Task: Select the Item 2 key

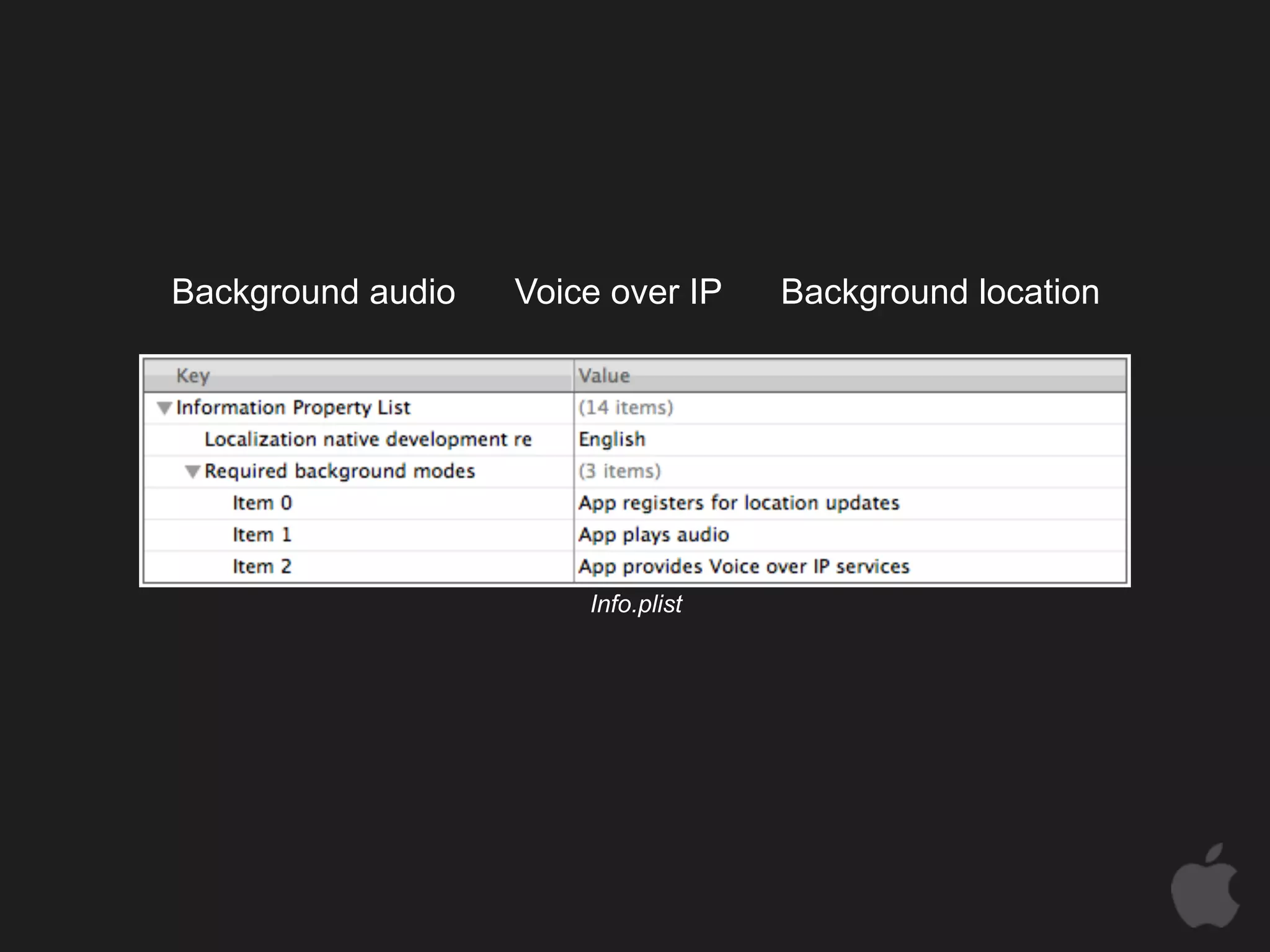Action: tap(262, 566)
